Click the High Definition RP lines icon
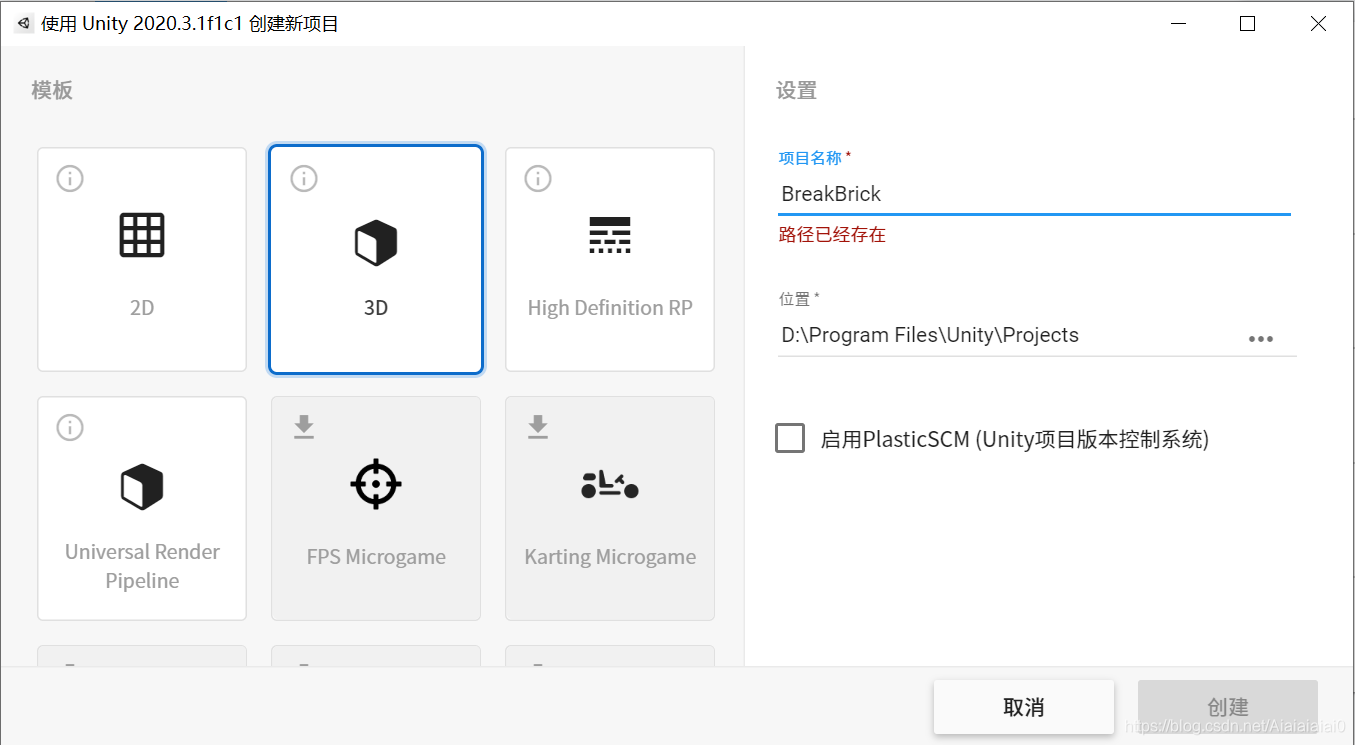Image resolution: width=1355 pixels, height=745 pixels. pos(610,235)
